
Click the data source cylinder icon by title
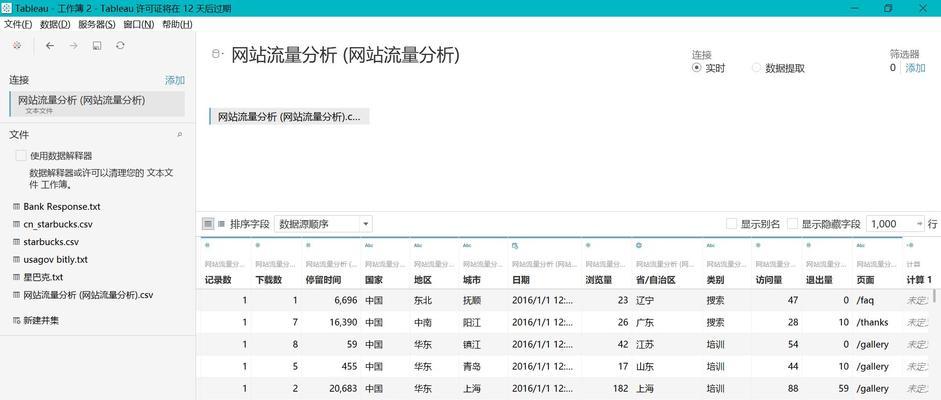tap(216, 54)
